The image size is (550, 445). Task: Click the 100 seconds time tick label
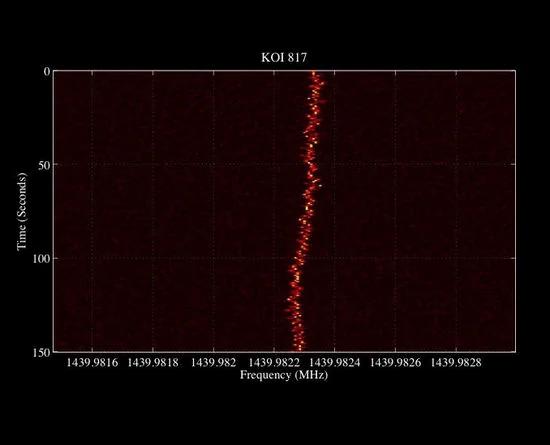click(x=41, y=259)
